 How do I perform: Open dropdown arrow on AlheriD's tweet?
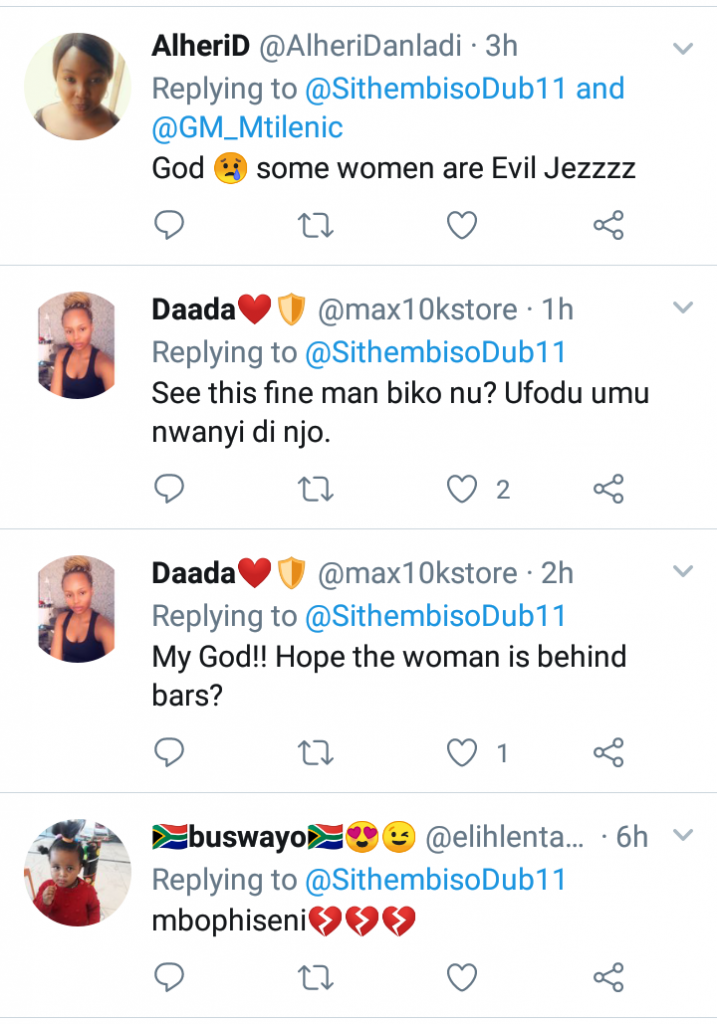pyautogui.click(x=682, y=48)
